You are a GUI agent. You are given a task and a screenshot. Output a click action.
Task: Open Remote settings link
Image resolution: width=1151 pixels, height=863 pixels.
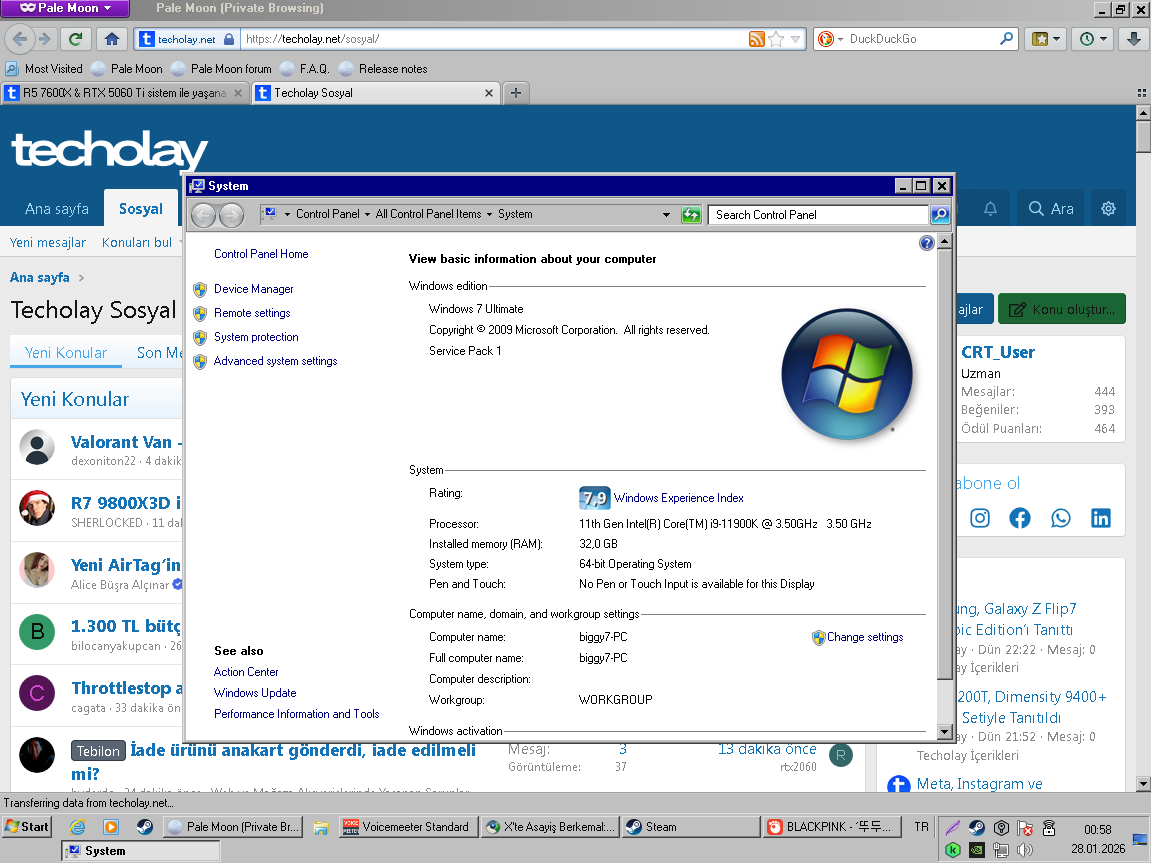252,313
